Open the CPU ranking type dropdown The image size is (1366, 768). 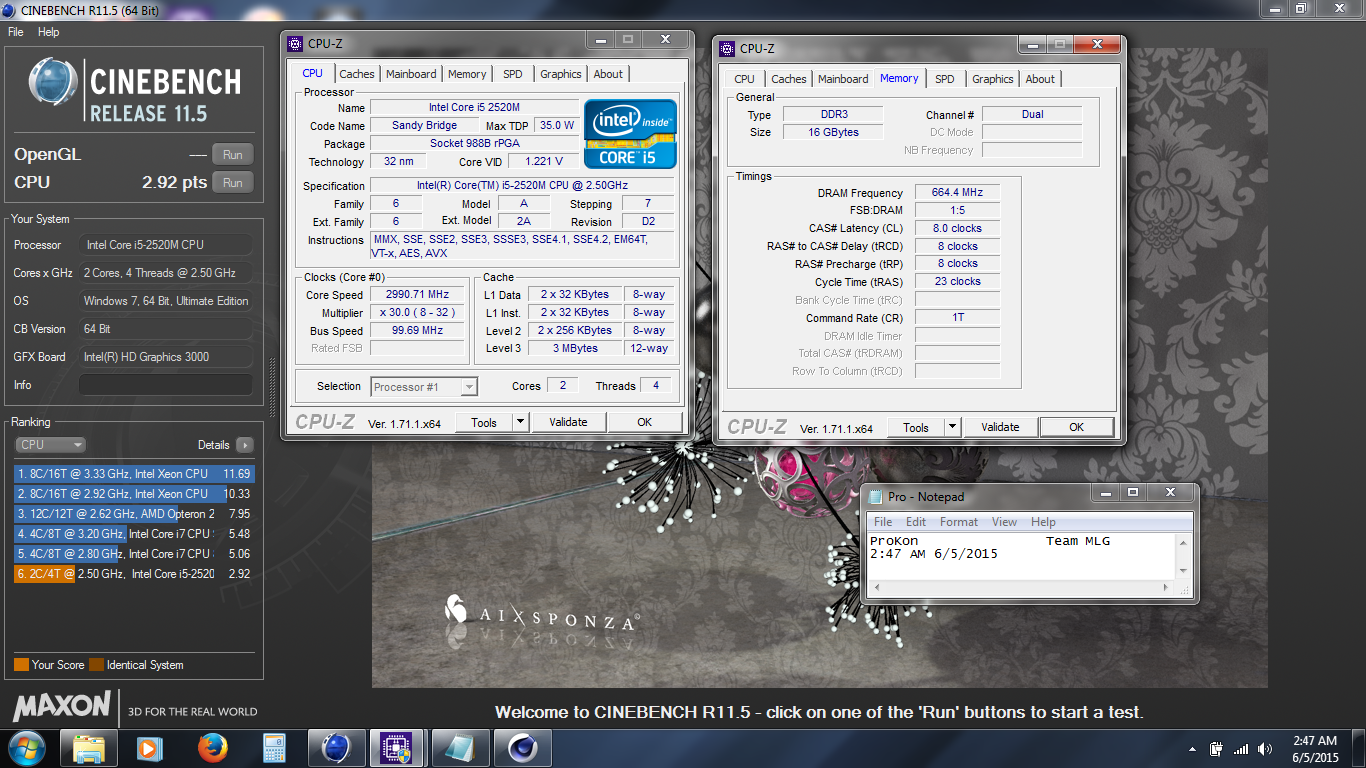[x=50, y=445]
